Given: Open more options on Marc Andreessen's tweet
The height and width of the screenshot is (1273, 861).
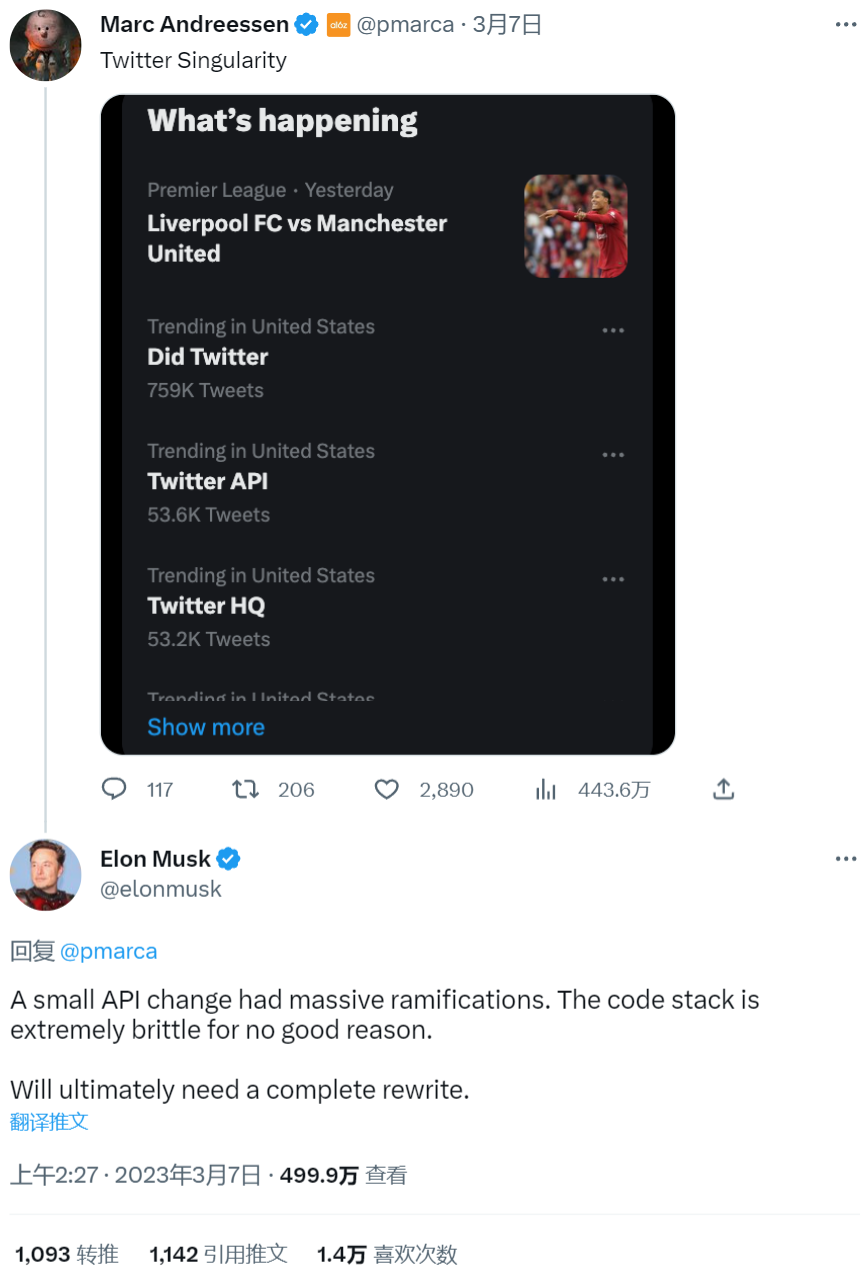Looking at the screenshot, I should point(846,24).
